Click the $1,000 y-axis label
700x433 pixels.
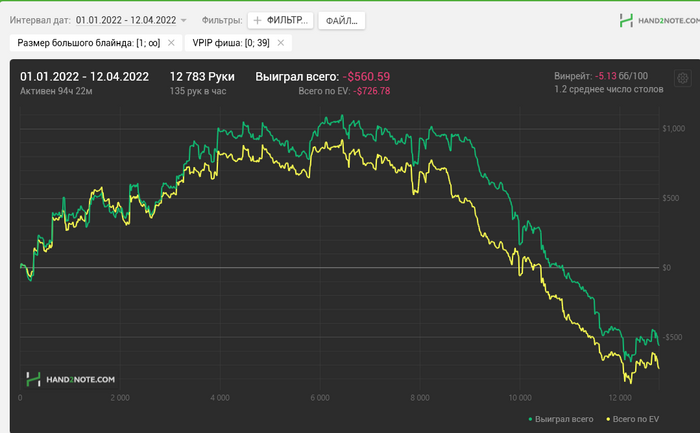(x=673, y=129)
